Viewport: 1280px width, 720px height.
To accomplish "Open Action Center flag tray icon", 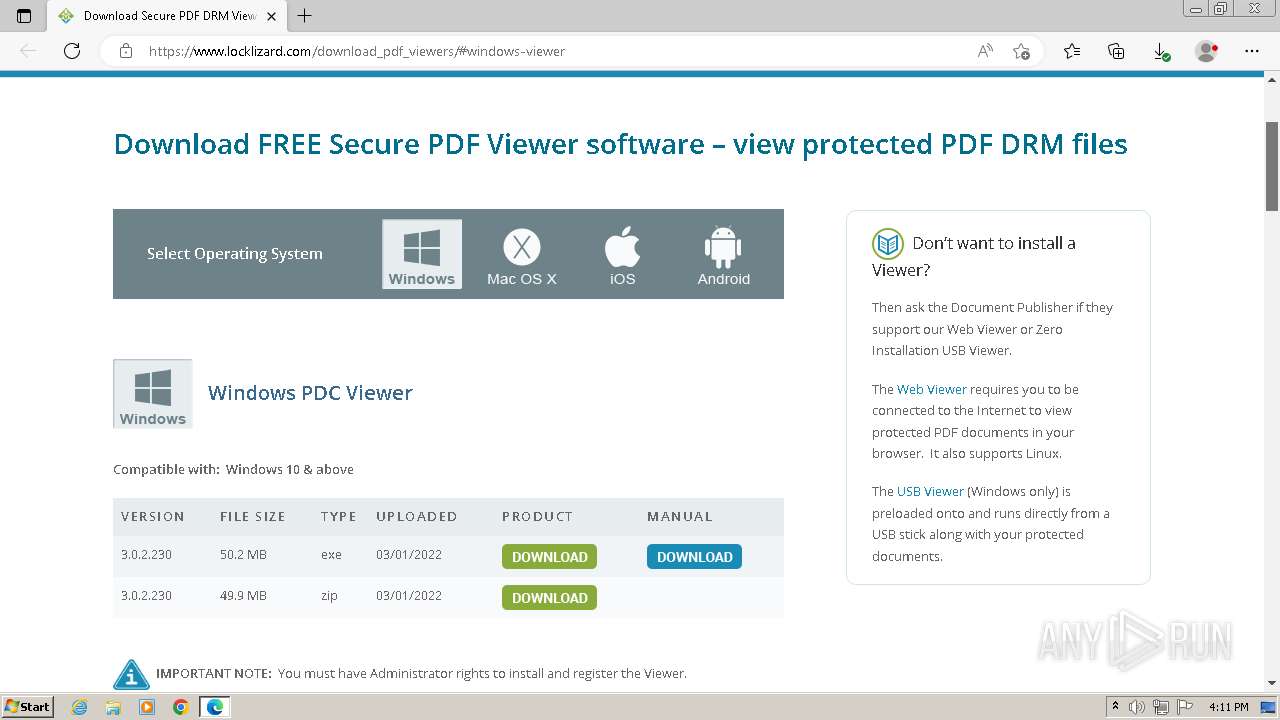I will pyautogui.click(x=1184, y=707).
